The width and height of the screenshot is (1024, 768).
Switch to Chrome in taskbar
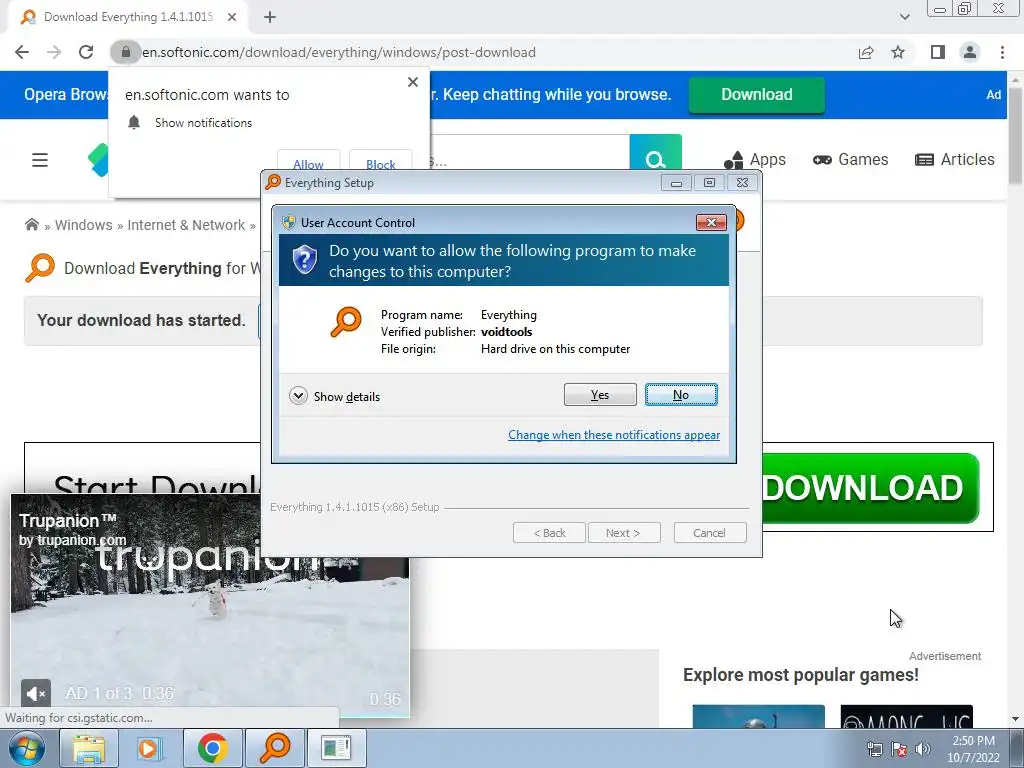pos(212,748)
